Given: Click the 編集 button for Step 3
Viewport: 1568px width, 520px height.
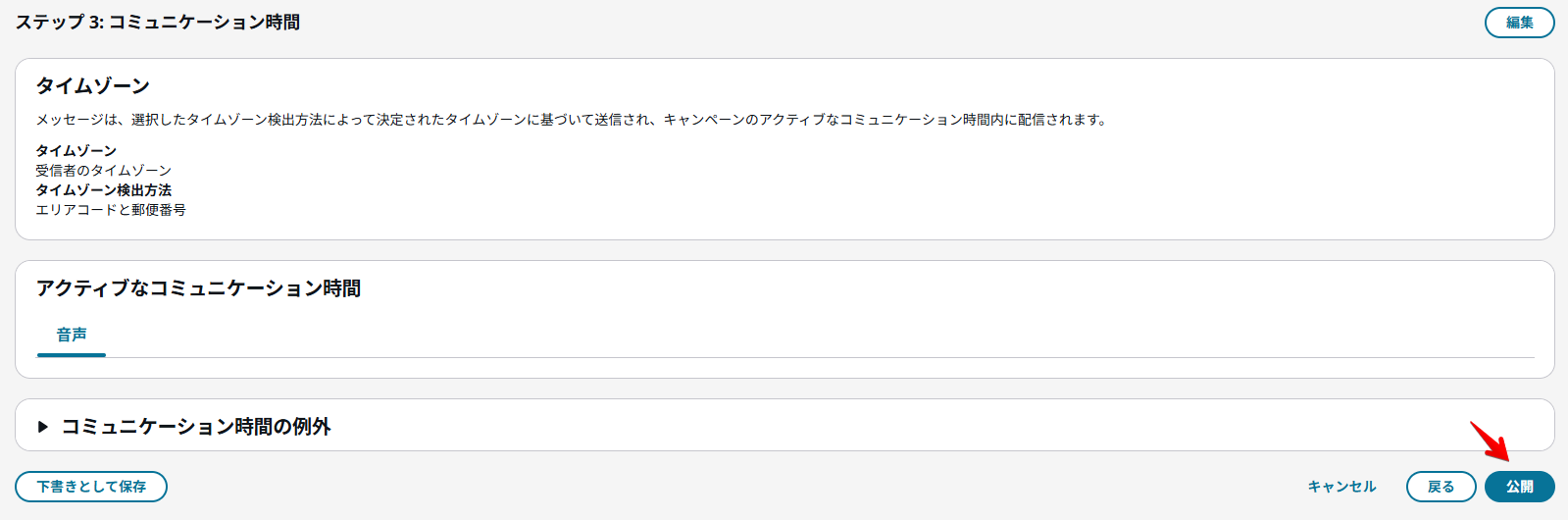Looking at the screenshot, I should pyautogui.click(x=1519, y=23).
